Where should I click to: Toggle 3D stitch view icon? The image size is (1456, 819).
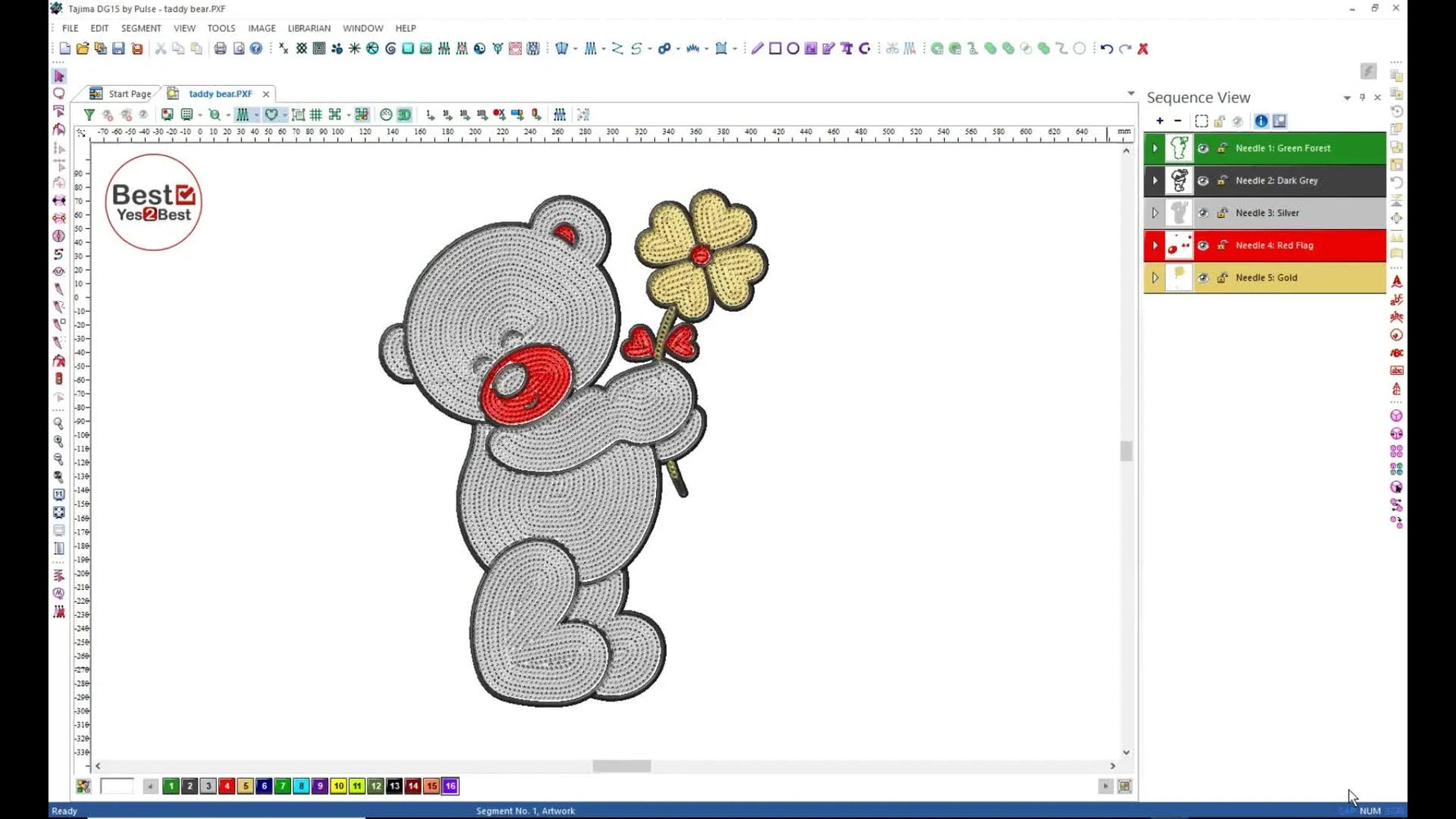click(404, 115)
